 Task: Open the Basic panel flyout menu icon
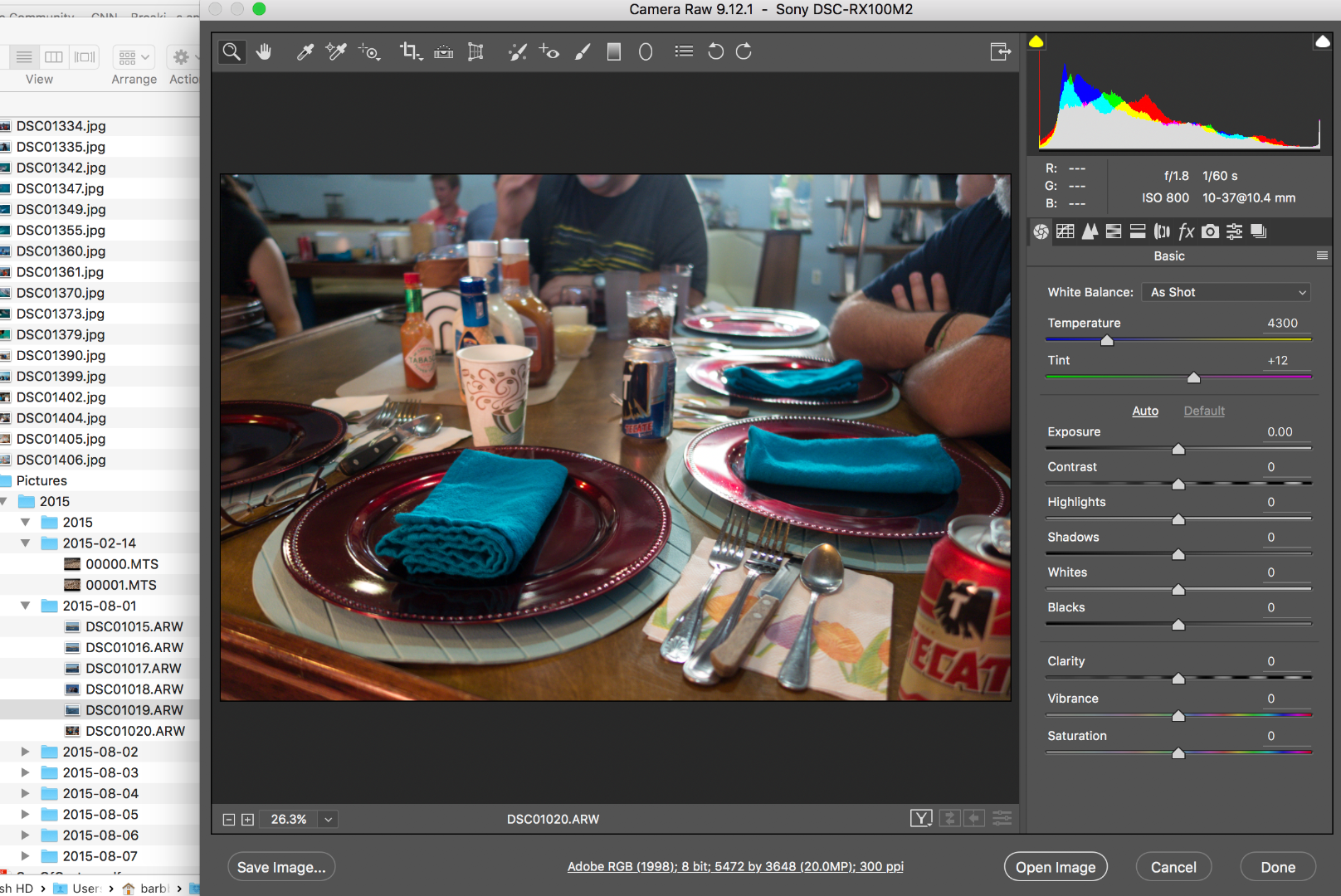[1323, 256]
